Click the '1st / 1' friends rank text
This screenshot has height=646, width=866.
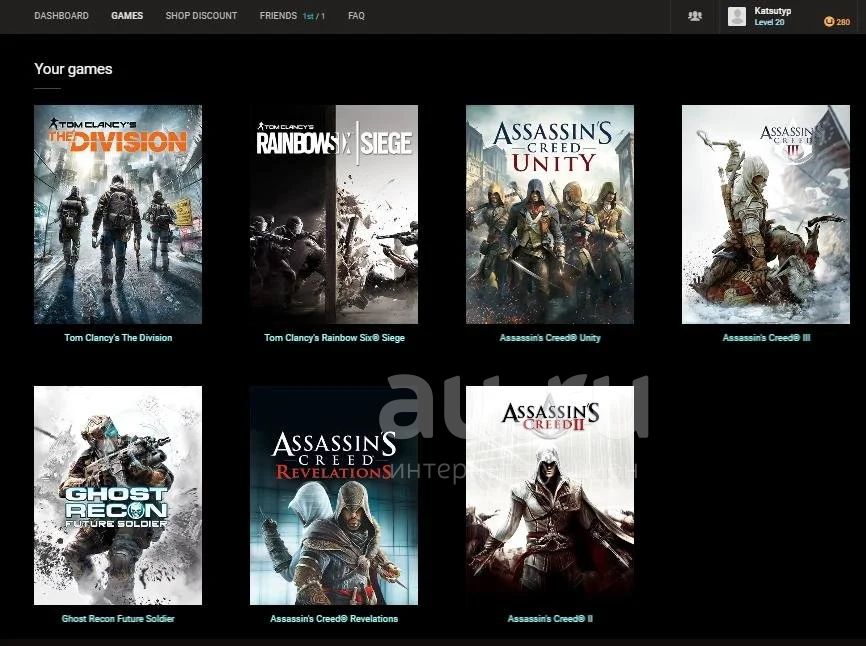(314, 17)
